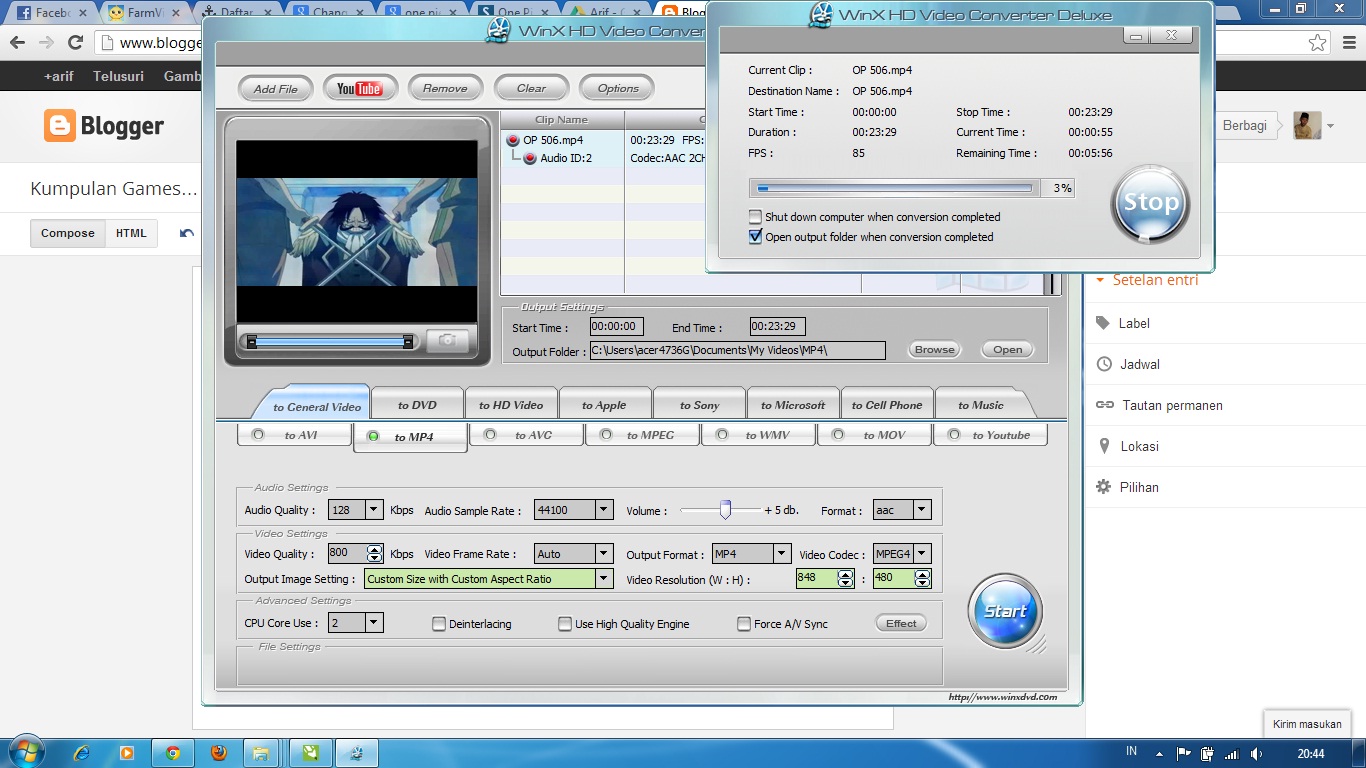The image size is (1366, 768).
Task: Click the red marker beside Audio ID:2
Action: pos(530,158)
